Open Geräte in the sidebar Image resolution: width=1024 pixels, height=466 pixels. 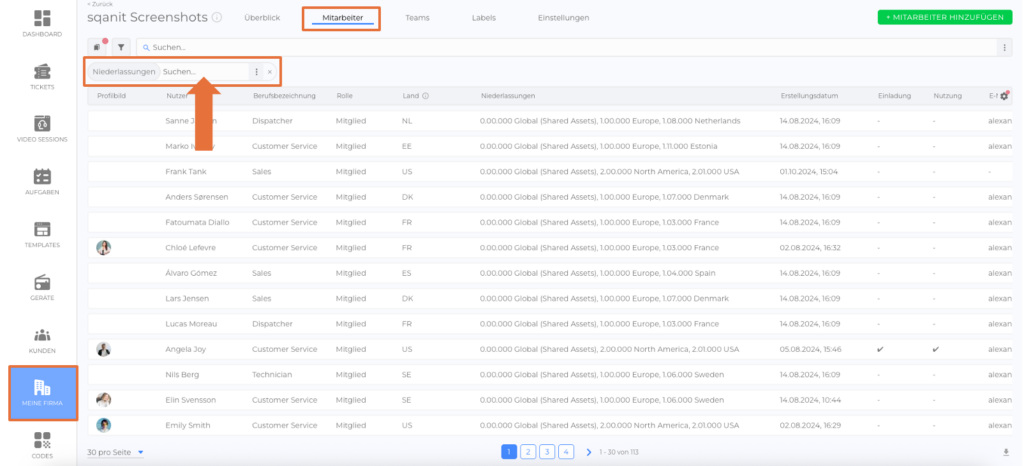42,286
